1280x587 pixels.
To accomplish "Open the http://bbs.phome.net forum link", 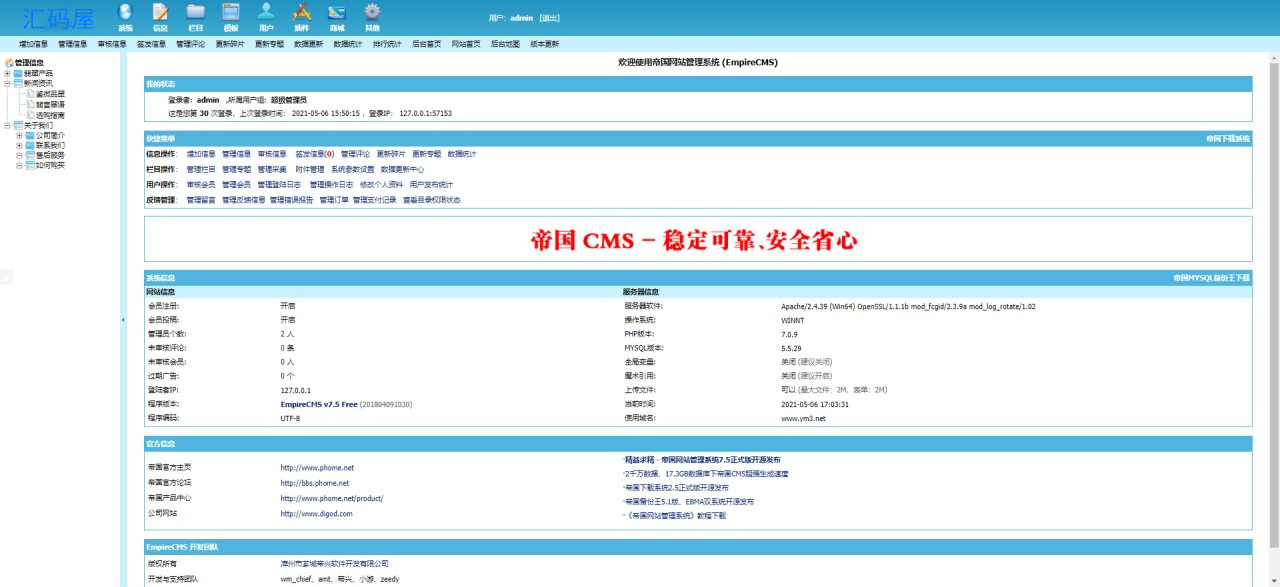I will point(314,483).
